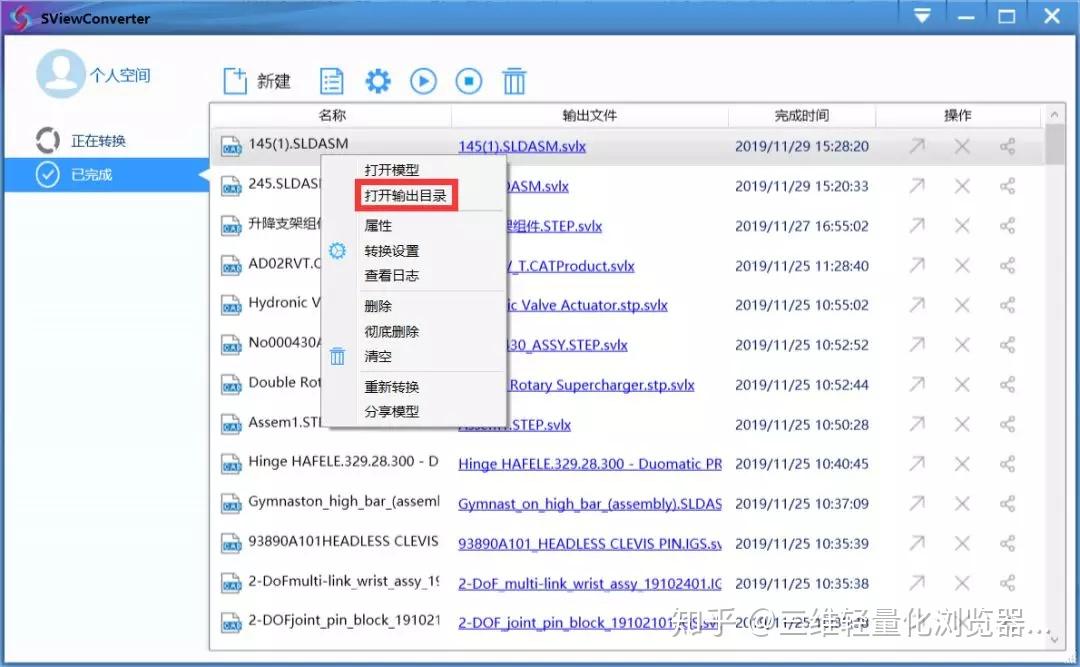
Task: Start conversion using the play icon
Action: click(x=423, y=81)
